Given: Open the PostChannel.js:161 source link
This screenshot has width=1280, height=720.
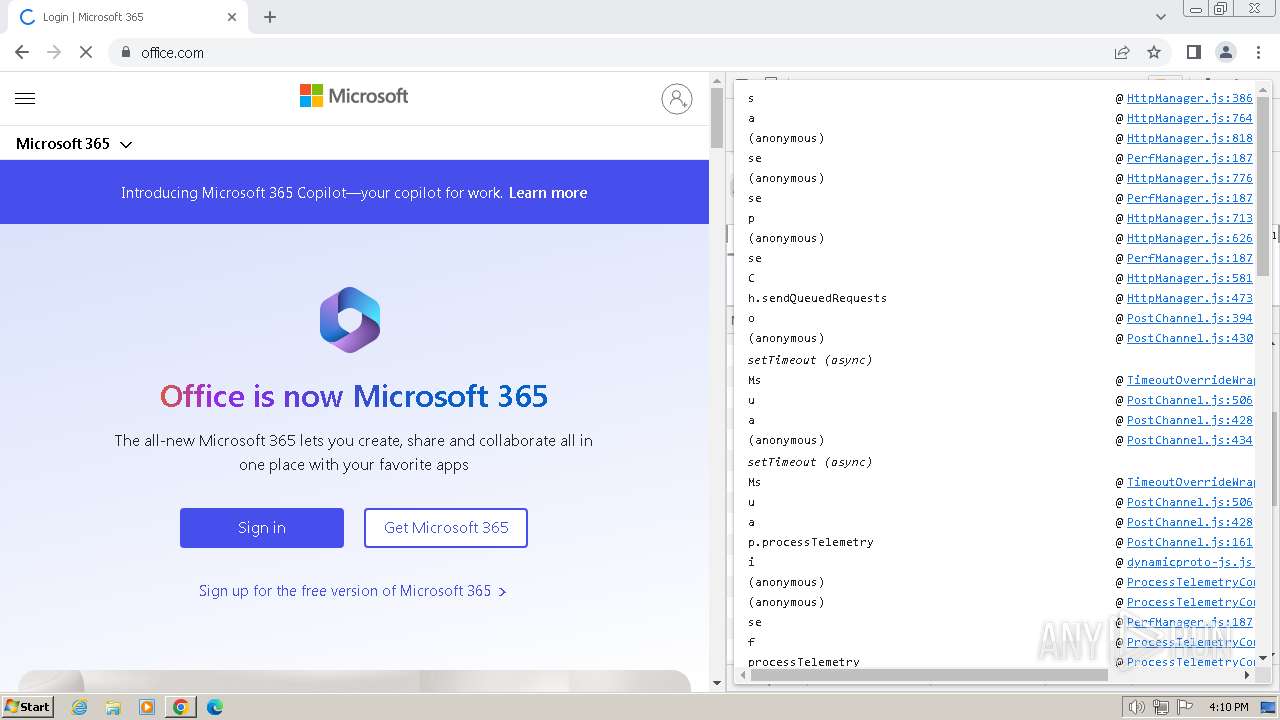Looking at the screenshot, I should coord(1189,542).
